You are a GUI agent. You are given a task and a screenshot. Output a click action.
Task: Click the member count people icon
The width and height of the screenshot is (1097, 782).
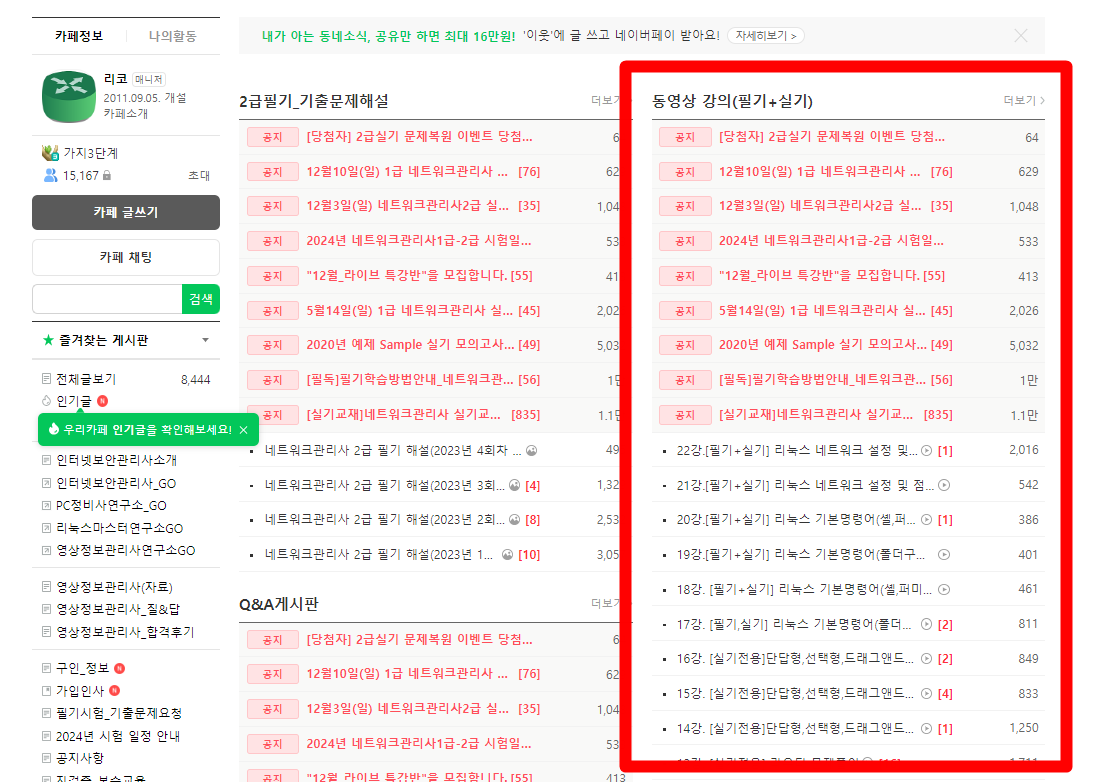click(x=50, y=175)
